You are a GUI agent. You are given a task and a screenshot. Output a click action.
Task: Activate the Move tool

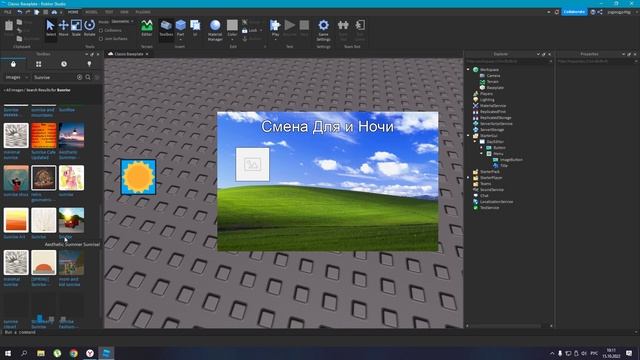63,28
